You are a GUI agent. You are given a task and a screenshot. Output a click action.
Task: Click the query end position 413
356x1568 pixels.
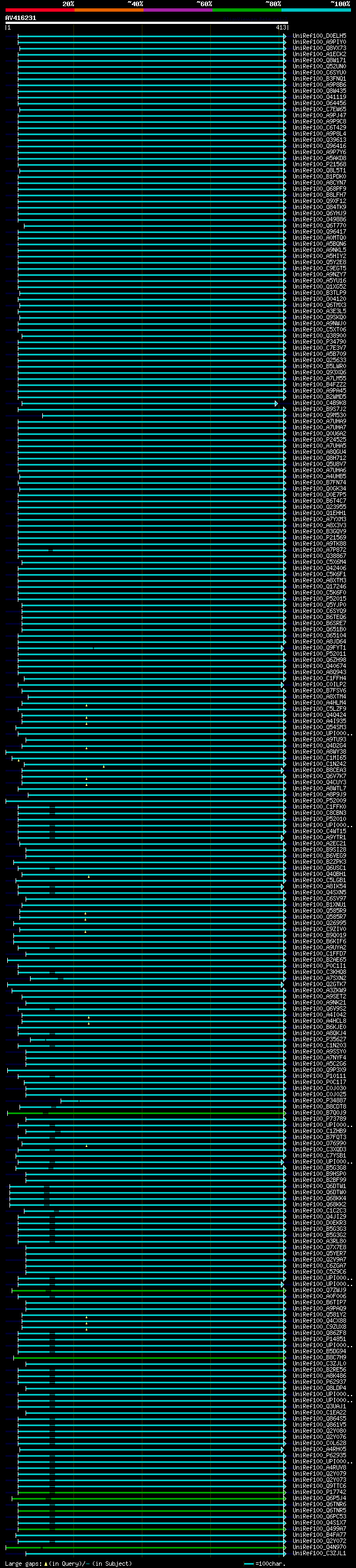point(280,27)
